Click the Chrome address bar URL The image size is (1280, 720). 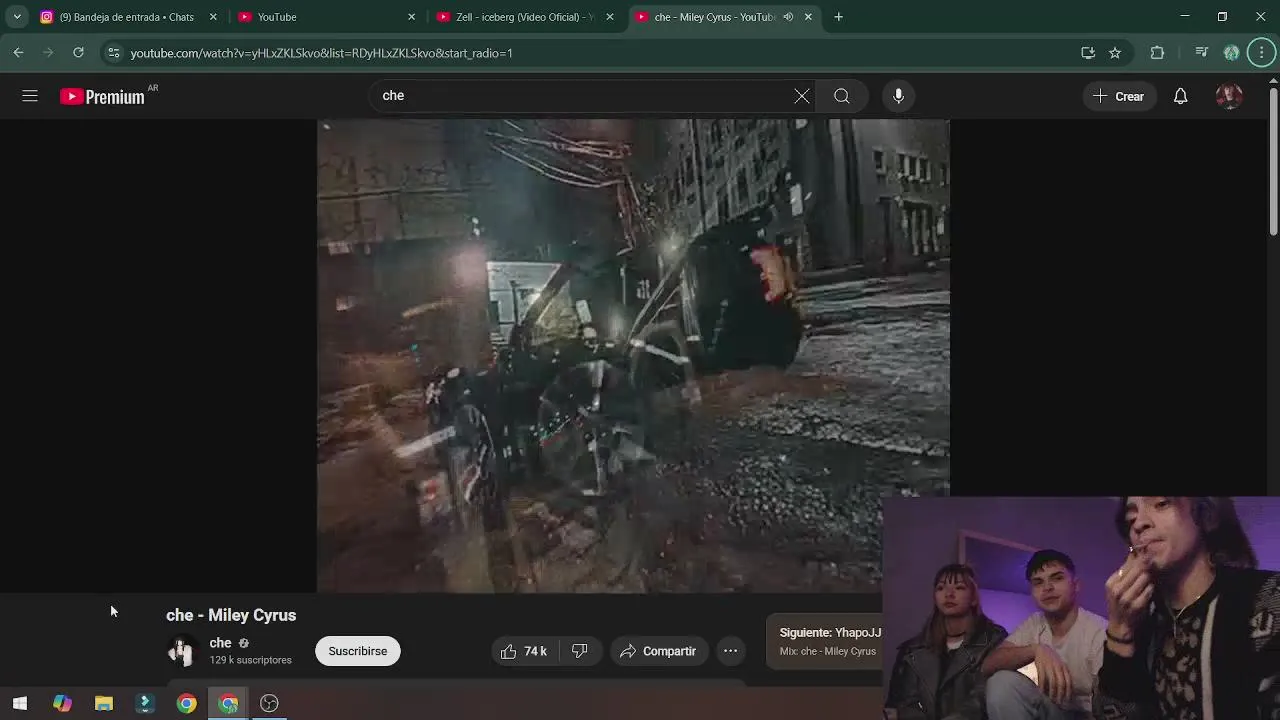tap(321, 53)
